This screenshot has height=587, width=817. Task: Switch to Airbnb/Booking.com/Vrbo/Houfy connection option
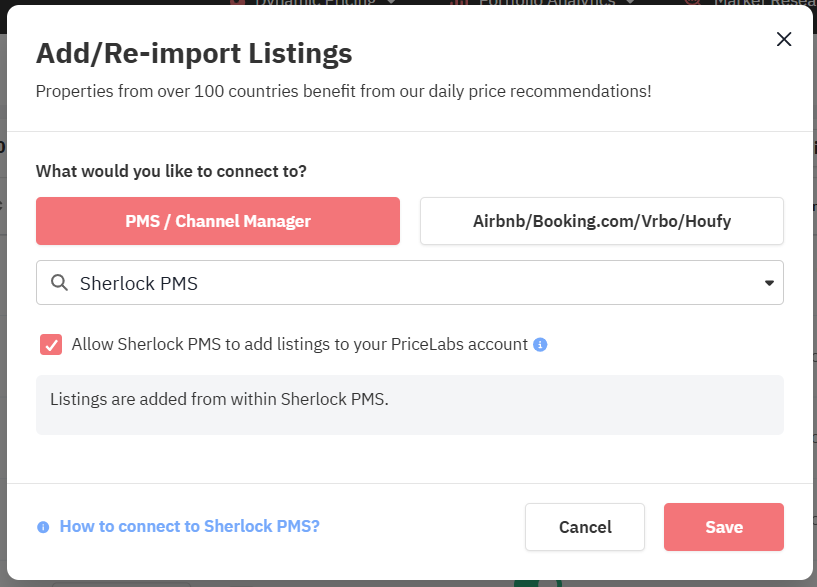click(x=601, y=221)
